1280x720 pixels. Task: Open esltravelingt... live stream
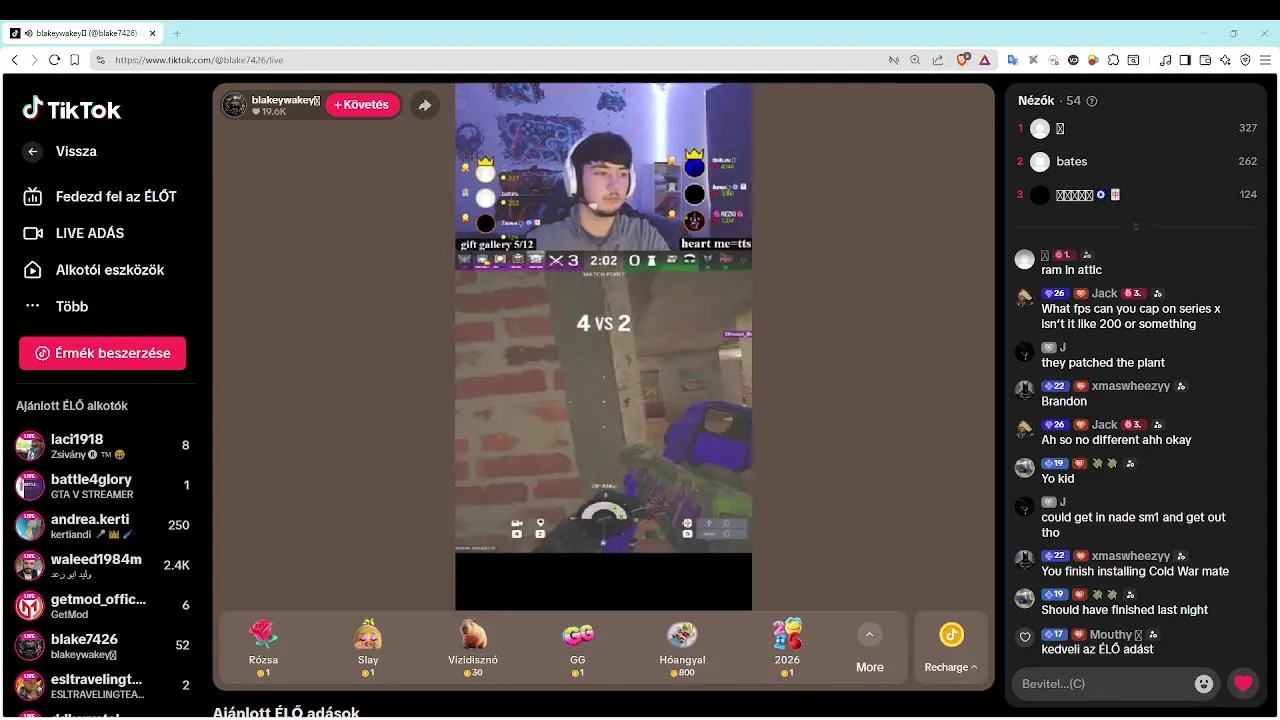102,685
